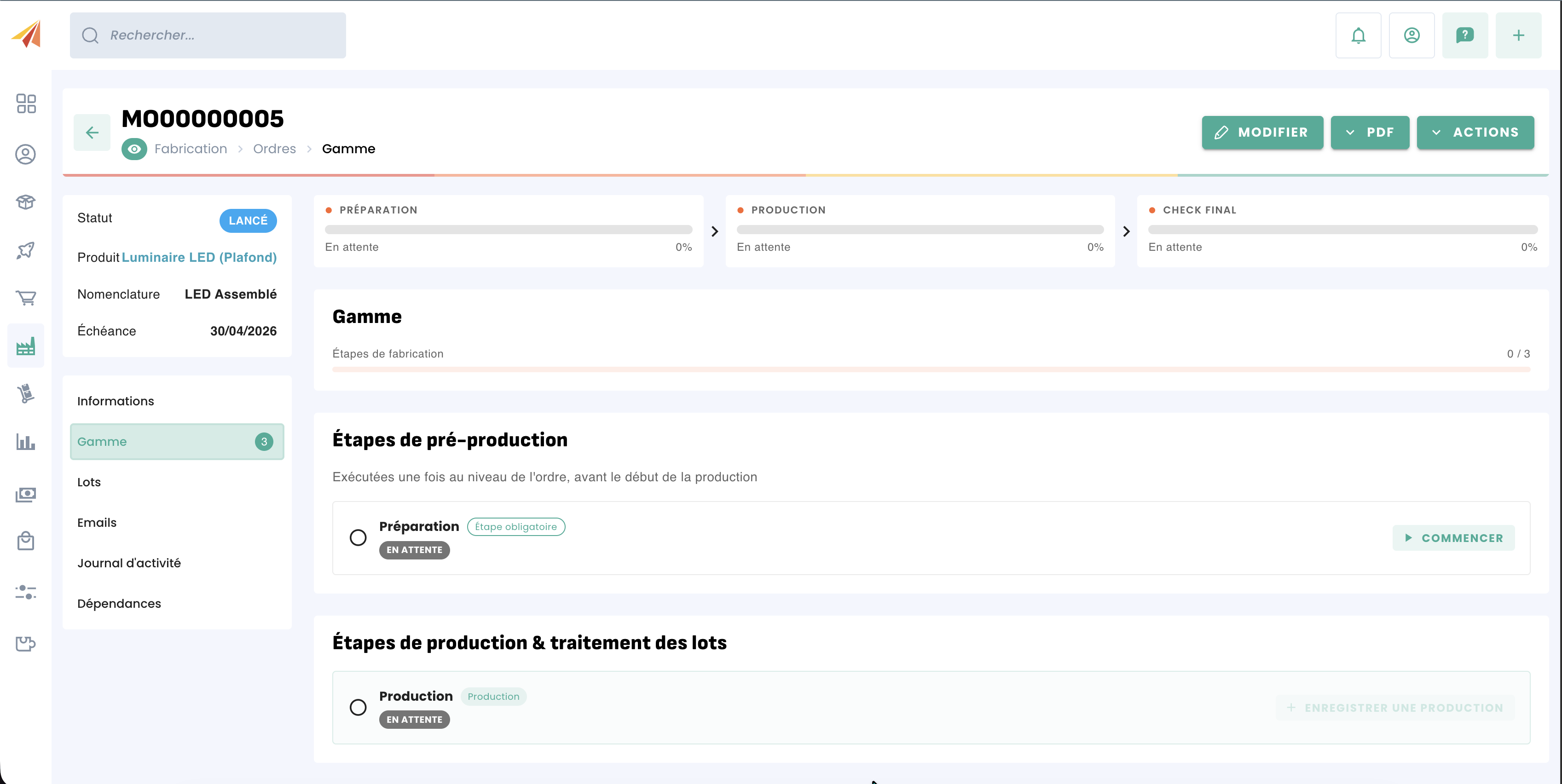Open the notifications bell icon

pos(1358,35)
